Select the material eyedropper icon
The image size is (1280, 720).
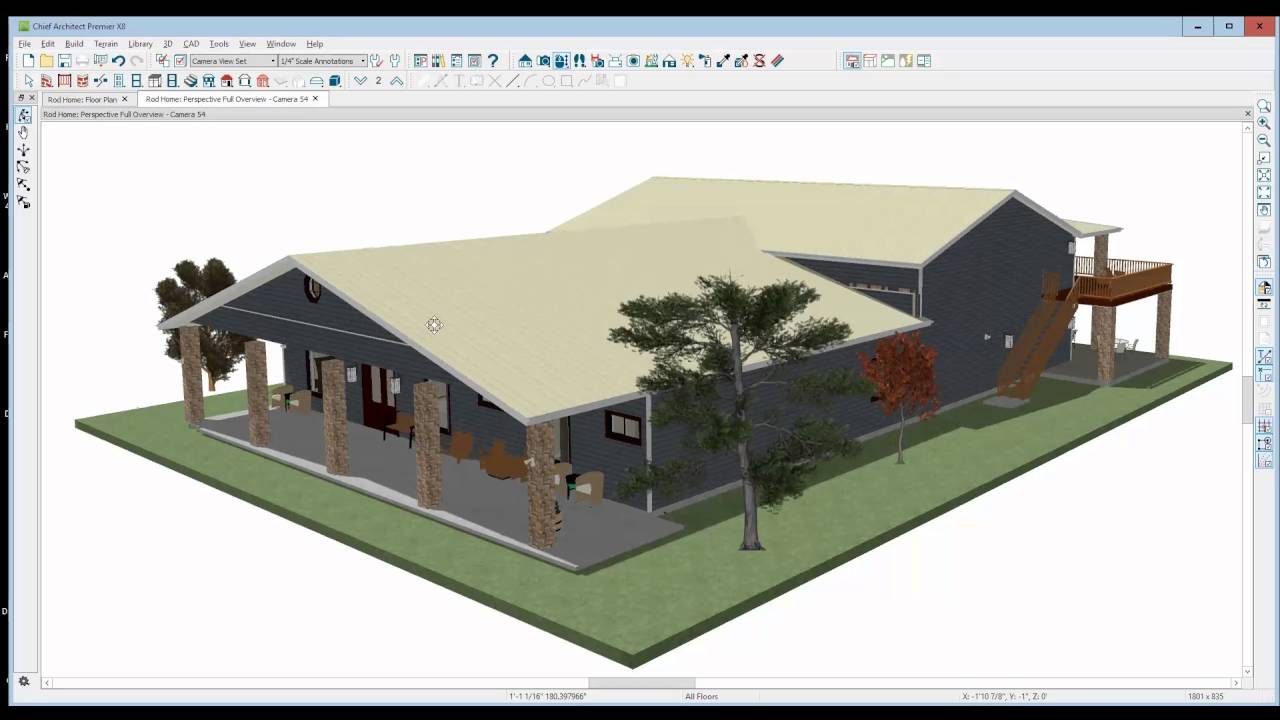[722, 61]
